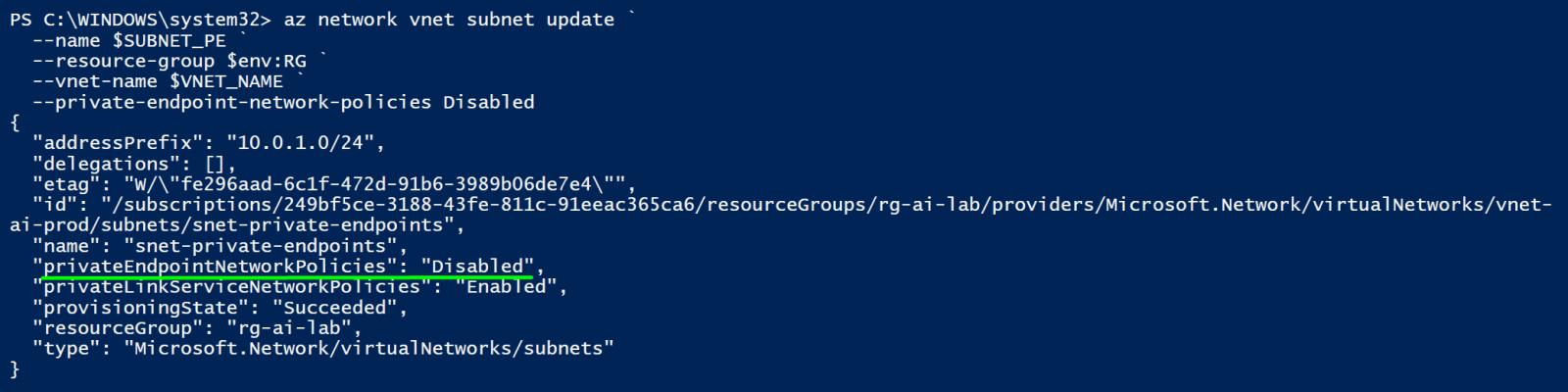1568x392 pixels.
Task: Click the --vnet-name $VNET_NAME line
Action: click(158, 81)
